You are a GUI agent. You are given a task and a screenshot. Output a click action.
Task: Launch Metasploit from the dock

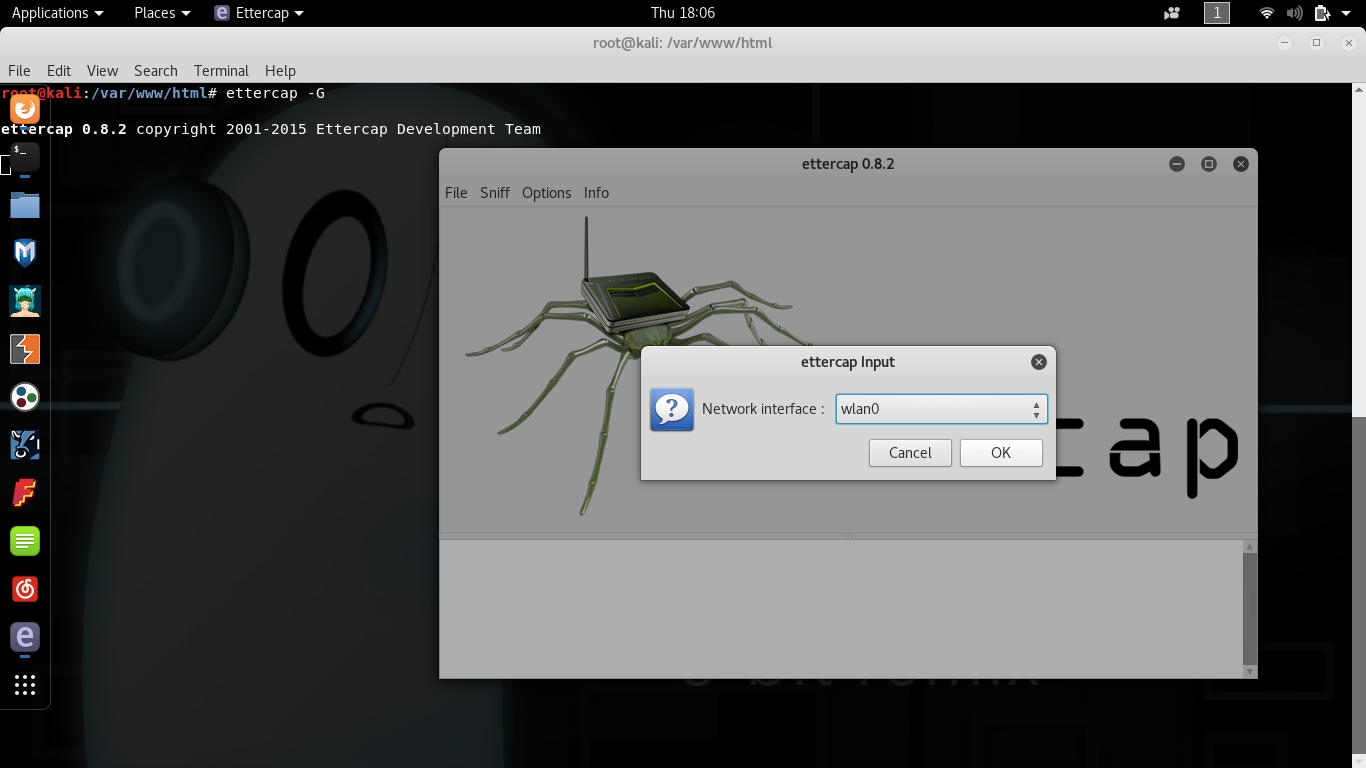25,253
